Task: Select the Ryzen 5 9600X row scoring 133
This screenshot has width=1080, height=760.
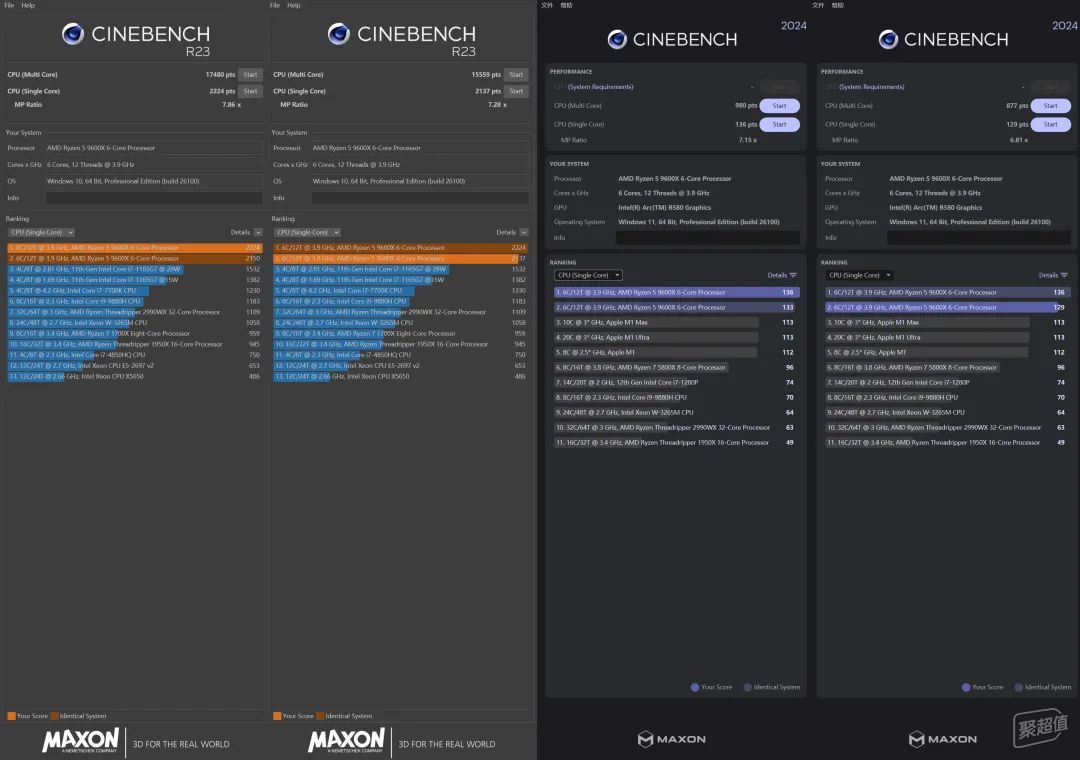Action: (676, 307)
